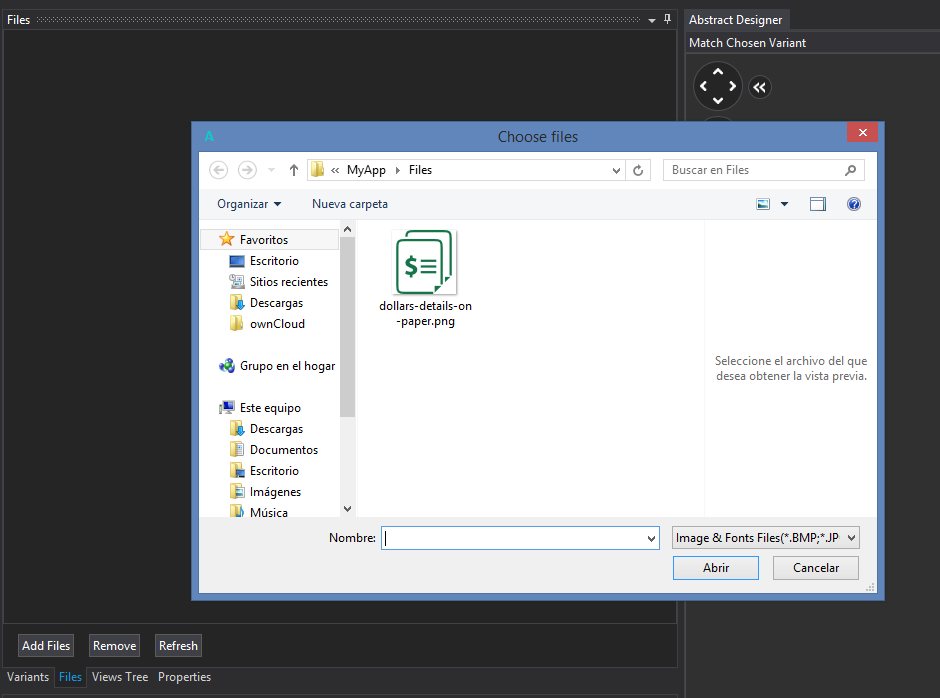Click the Nombre filename input field

(x=512, y=538)
